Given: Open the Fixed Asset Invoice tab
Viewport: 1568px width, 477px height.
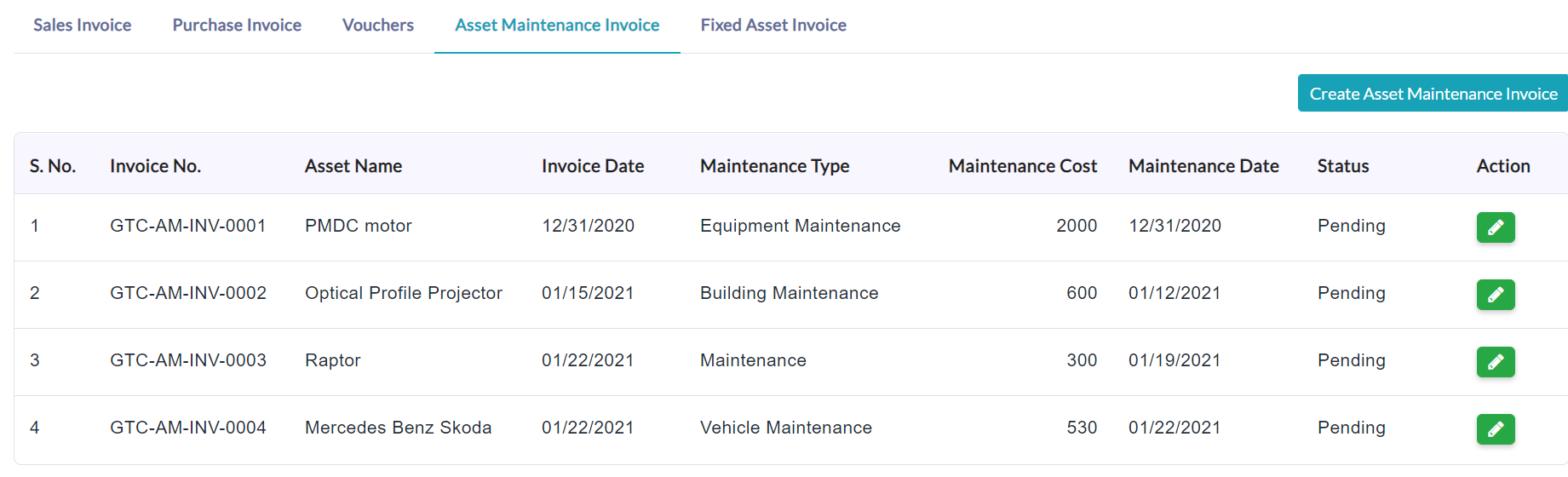Looking at the screenshot, I should click(773, 26).
